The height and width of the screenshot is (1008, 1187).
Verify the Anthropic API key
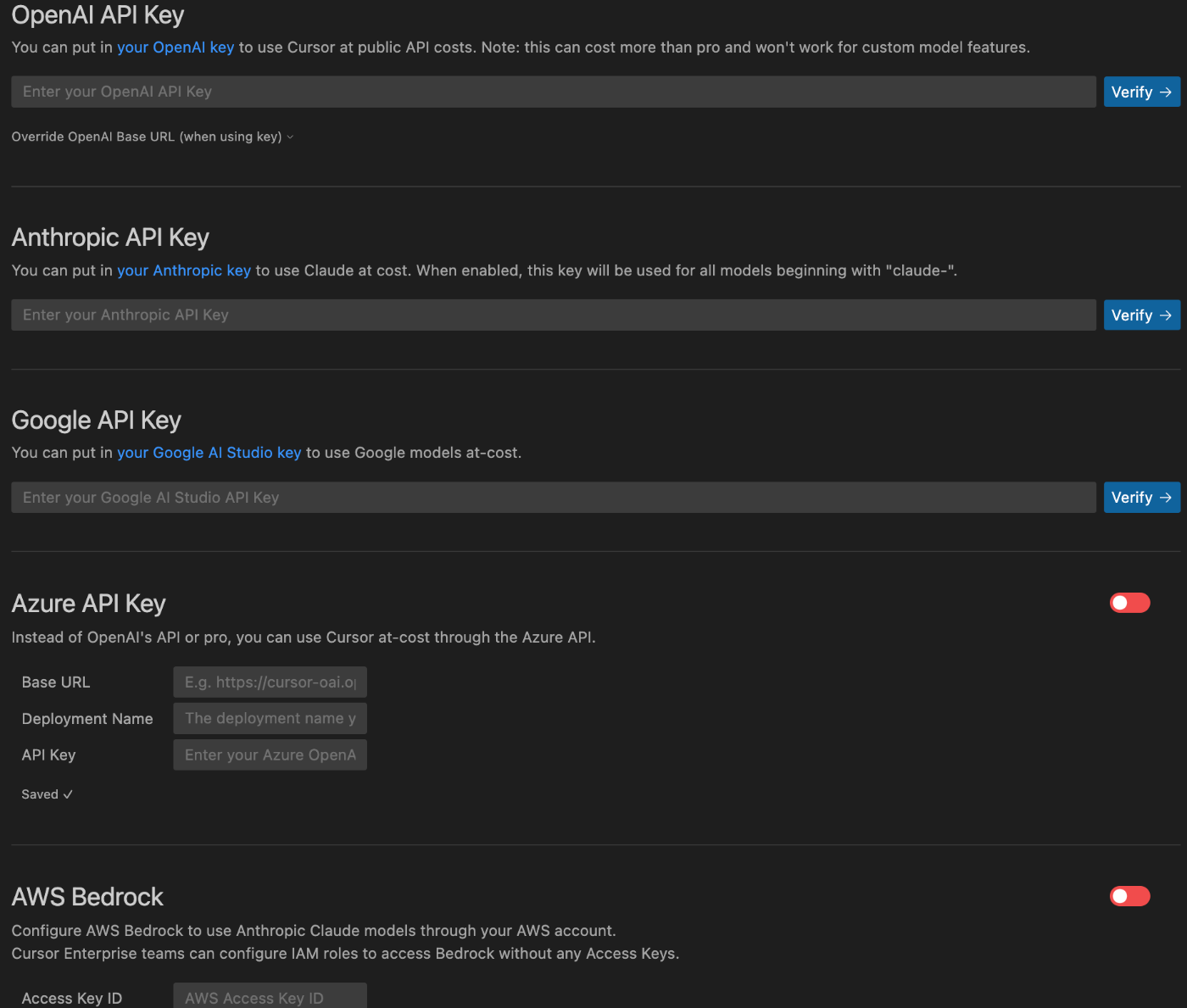pos(1141,315)
